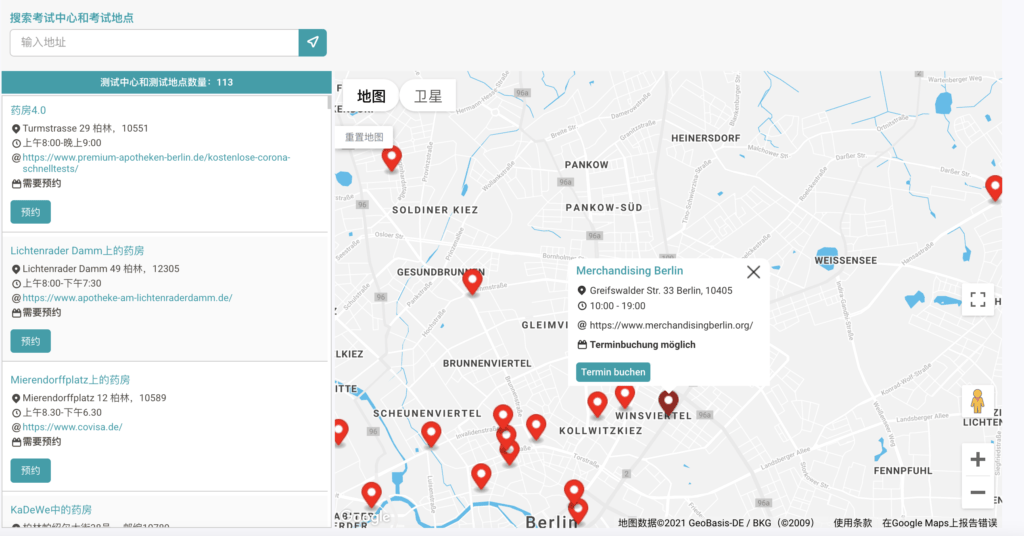Click the location arrow search button
This screenshot has width=1024, height=536.
coord(312,42)
